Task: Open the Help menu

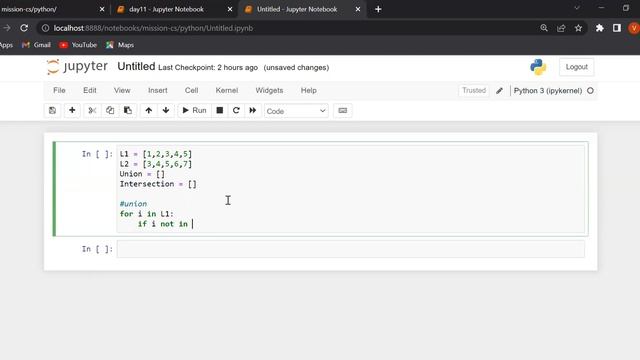Action: tap(309, 91)
